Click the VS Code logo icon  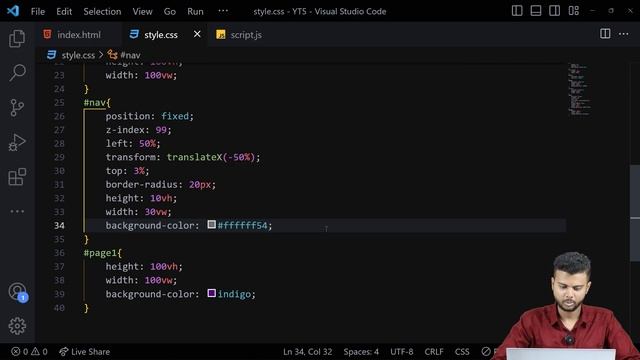13,11
